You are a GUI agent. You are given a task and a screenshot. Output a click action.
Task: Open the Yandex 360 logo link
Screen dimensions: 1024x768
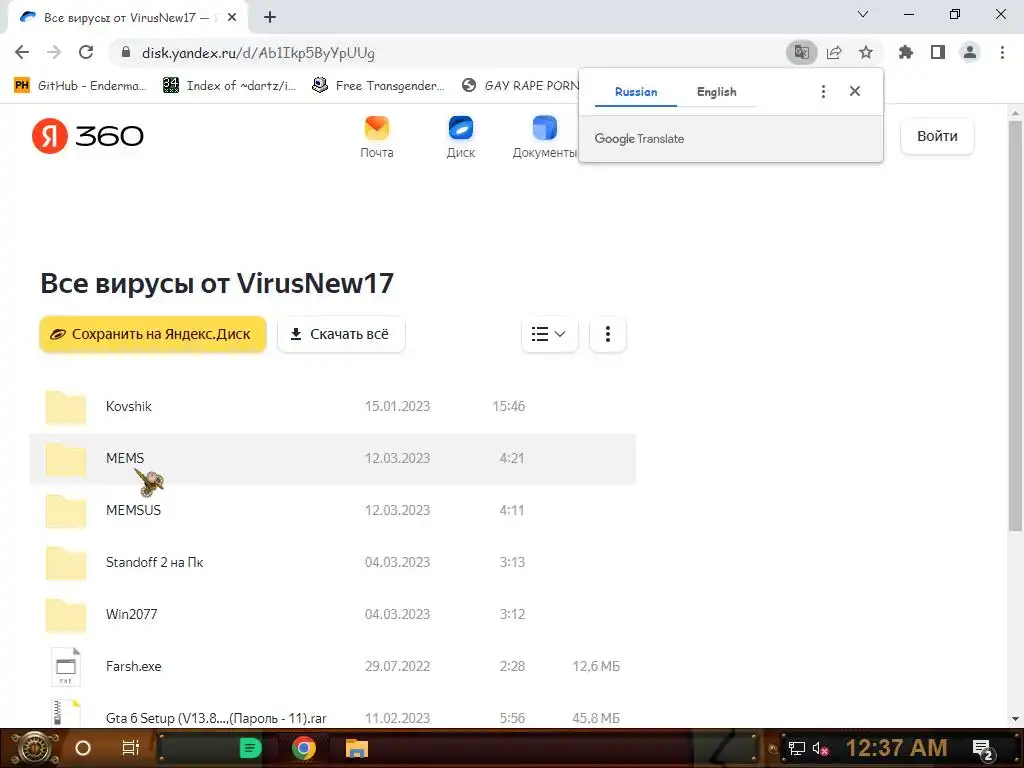point(88,136)
